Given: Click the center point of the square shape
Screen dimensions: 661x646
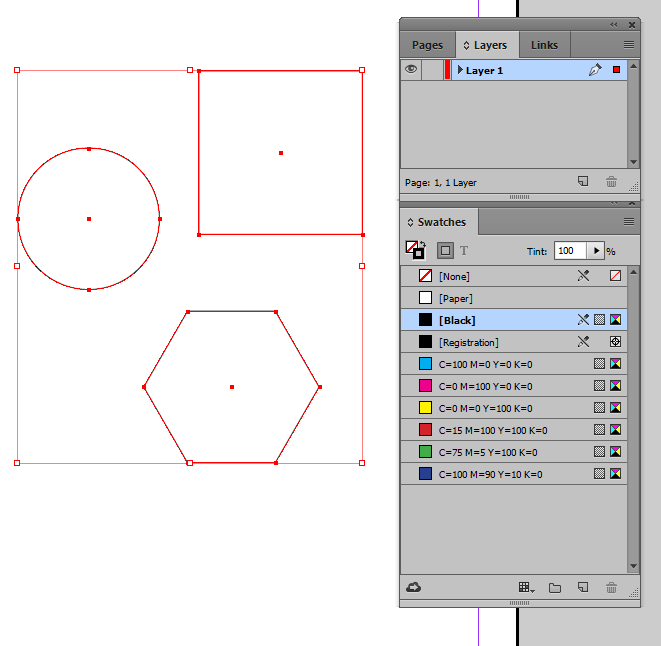Looking at the screenshot, I should tap(281, 153).
